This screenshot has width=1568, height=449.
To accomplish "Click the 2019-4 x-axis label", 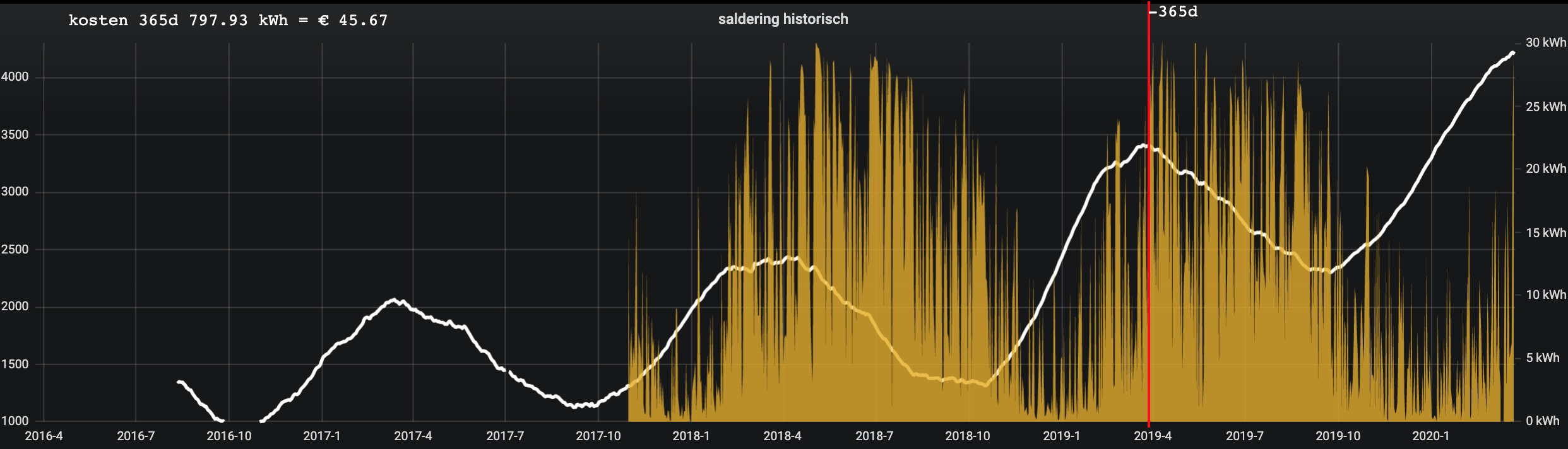I will pos(1152,436).
